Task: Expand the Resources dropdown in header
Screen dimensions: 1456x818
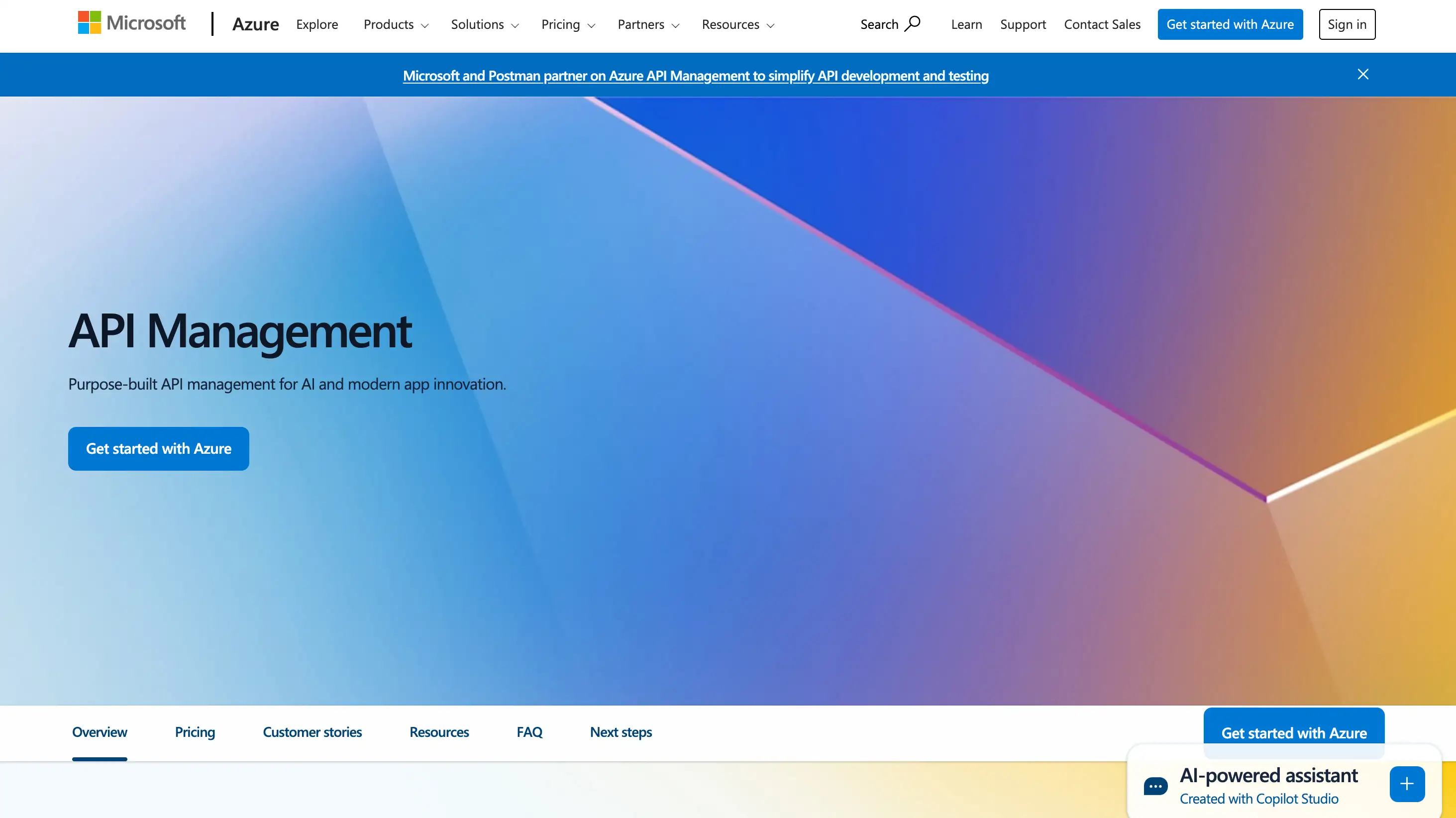Action: pos(738,24)
